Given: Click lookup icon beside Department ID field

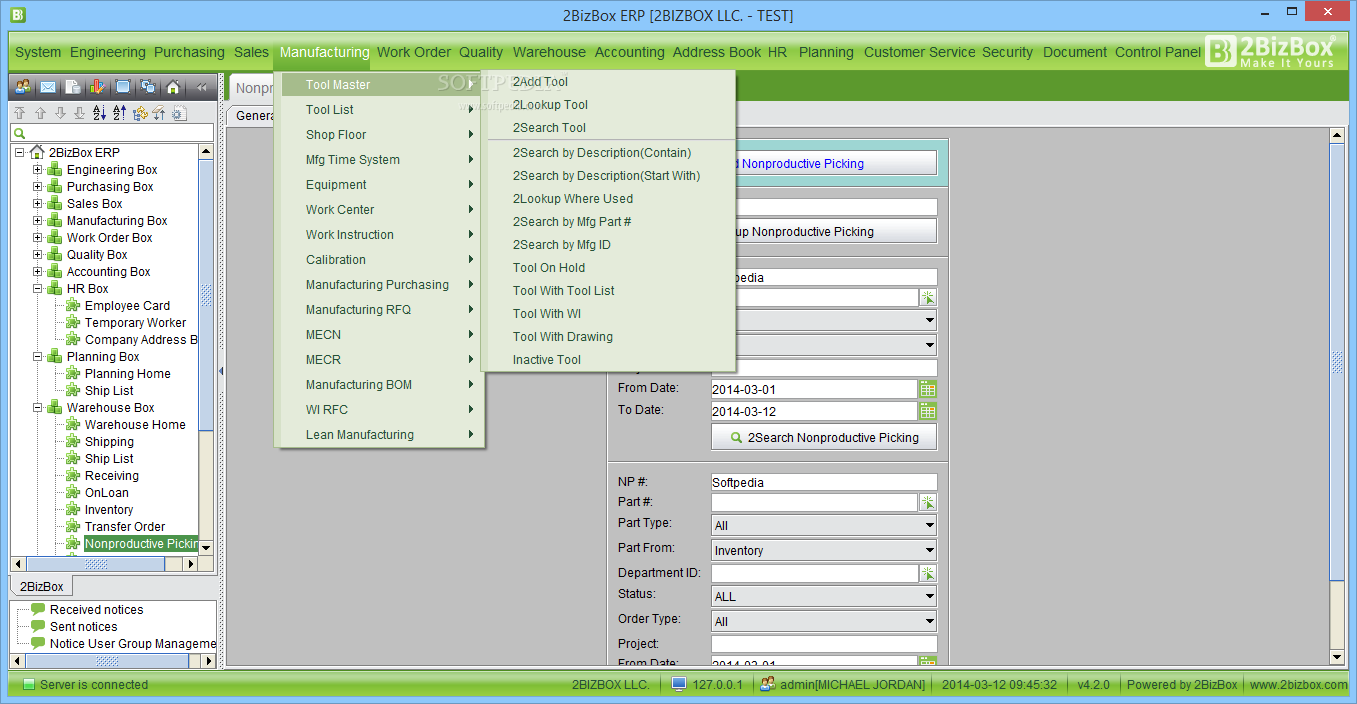Looking at the screenshot, I should (928, 573).
